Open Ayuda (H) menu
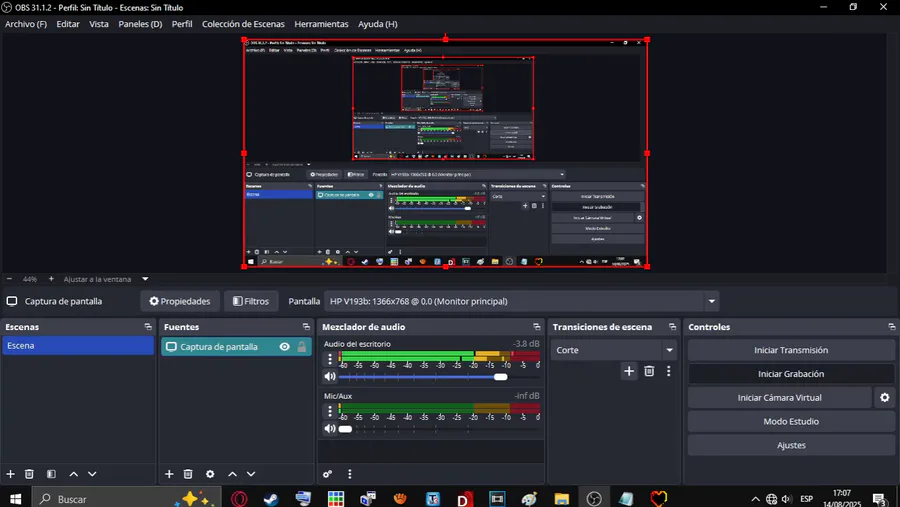Viewport: 900px width, 507px height. click(378, 24)
